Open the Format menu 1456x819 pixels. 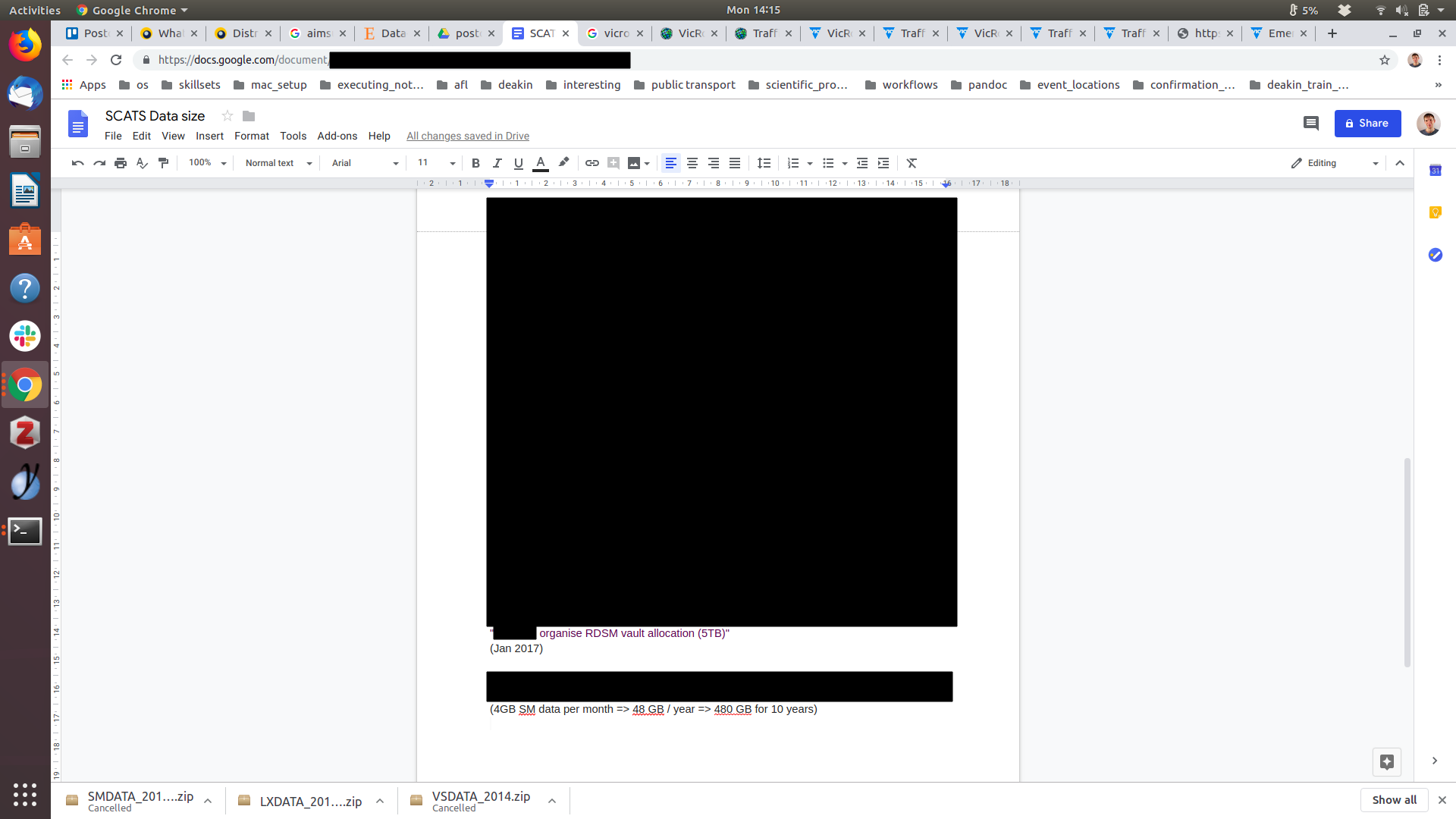coord(251,136)
